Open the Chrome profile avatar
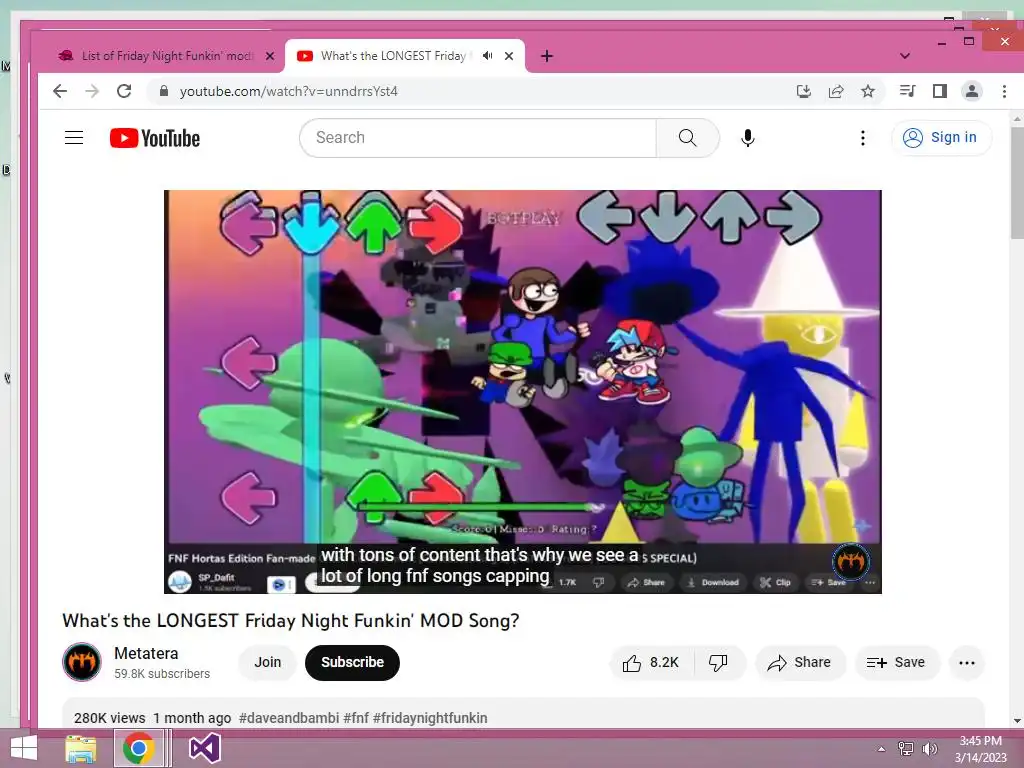The image size is (1024, 768). point(972,91)
